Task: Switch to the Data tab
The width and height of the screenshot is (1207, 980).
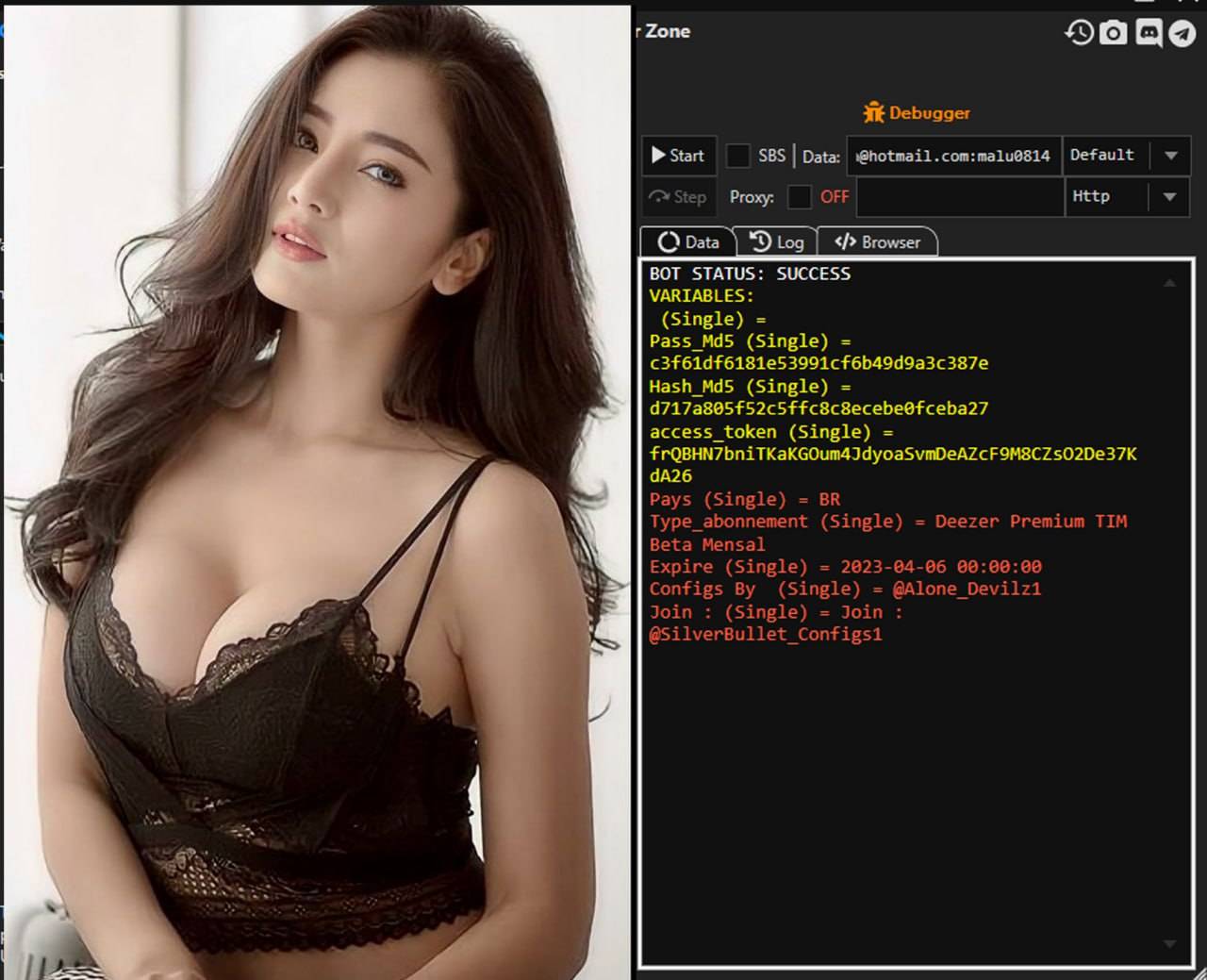Action: click(x=687, y=242)
